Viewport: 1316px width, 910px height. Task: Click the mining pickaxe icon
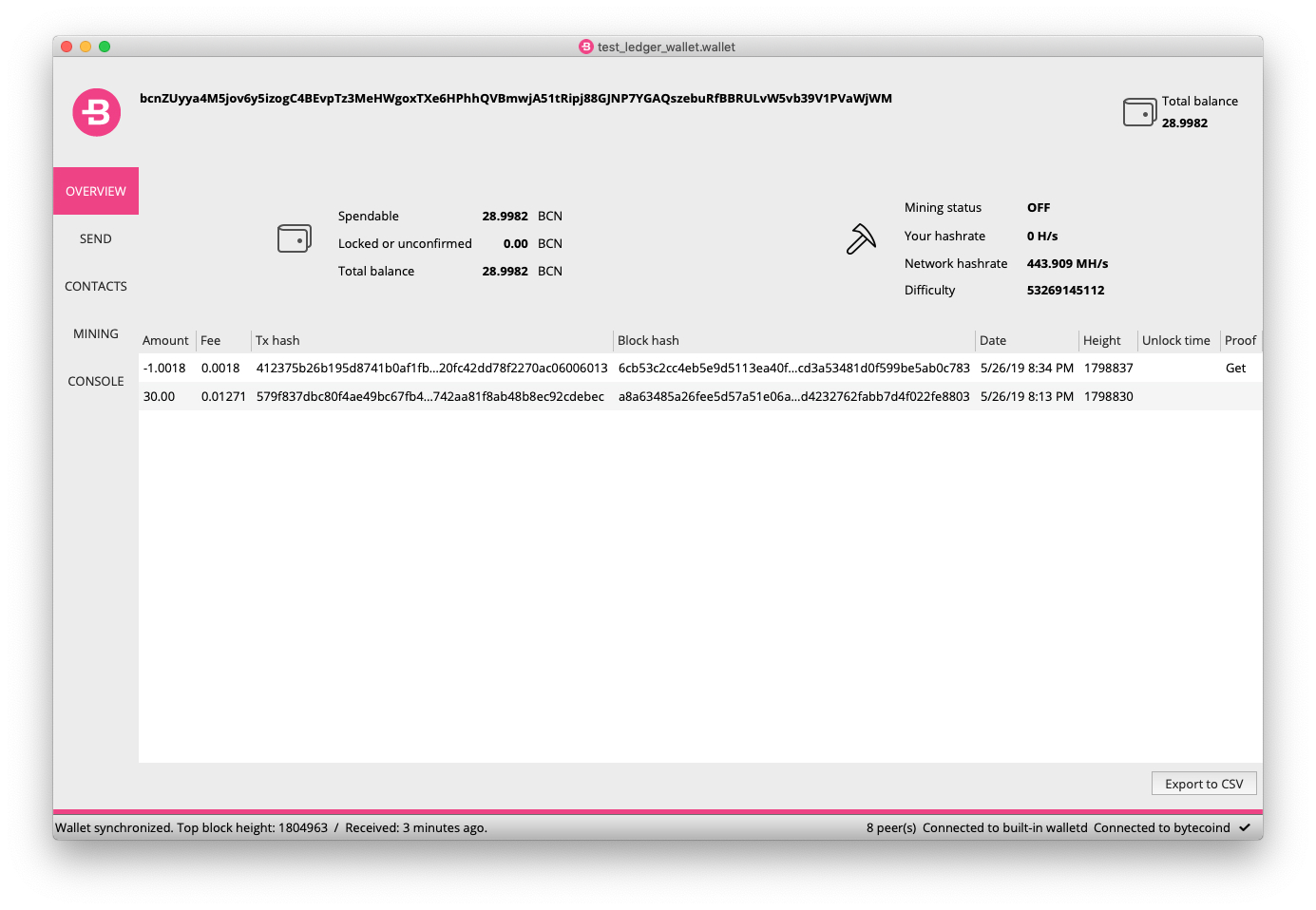tap(861, 238)
